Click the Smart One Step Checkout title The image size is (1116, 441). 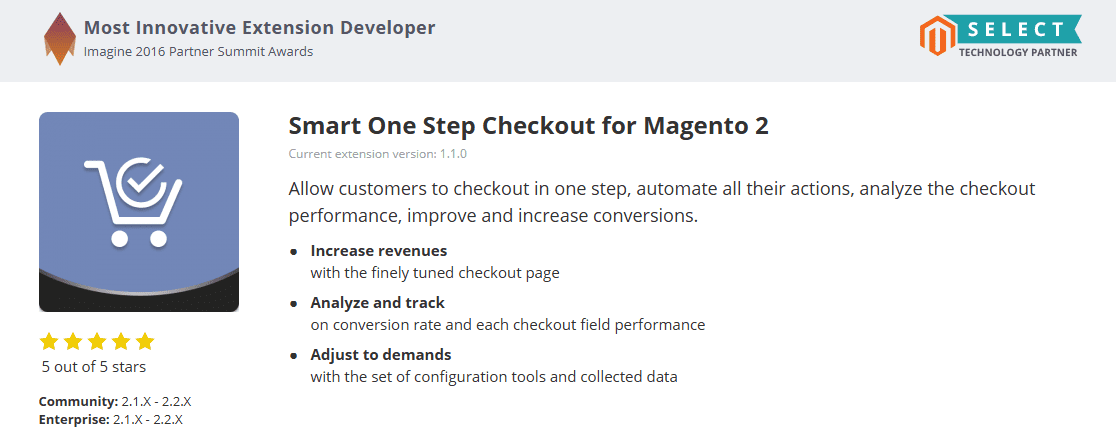click(x=528, y=127)
